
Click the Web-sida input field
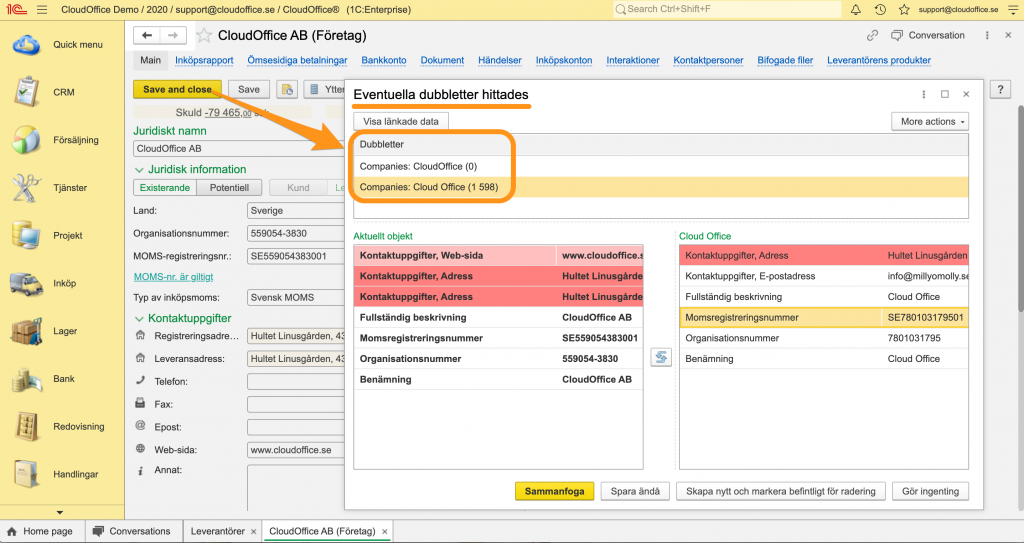tap(296, 450)
